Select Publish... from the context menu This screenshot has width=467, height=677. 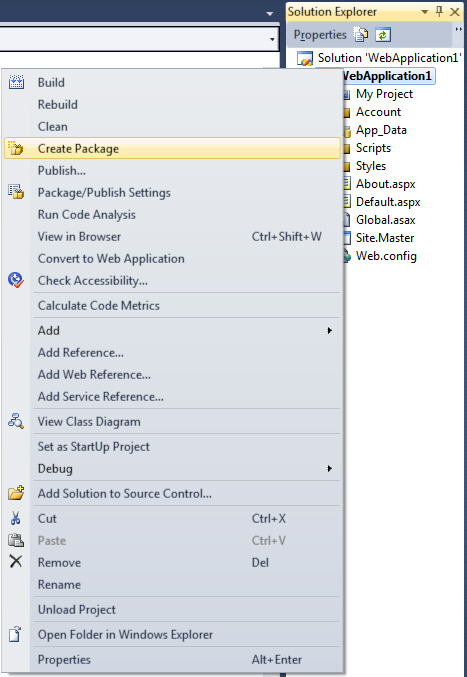point(62,171)
